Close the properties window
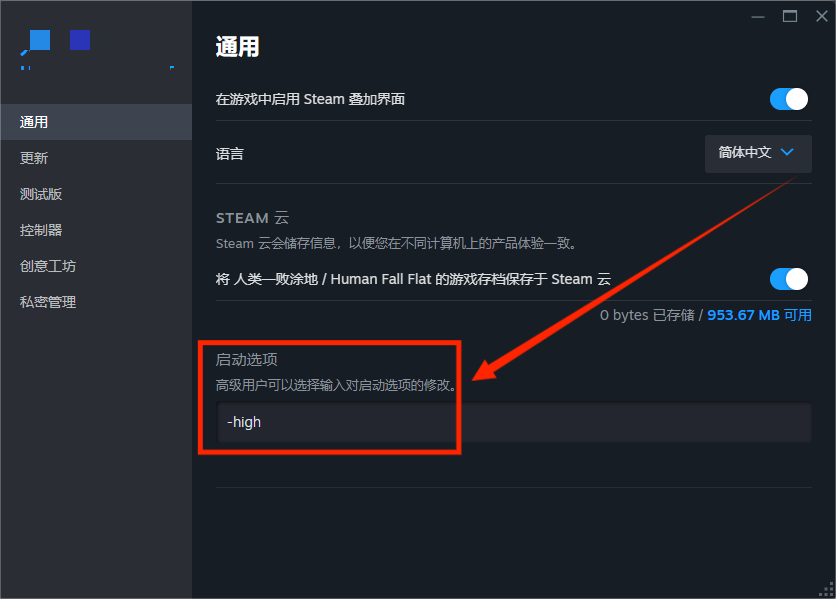This screenshot has height=599, width=836. pos(822,17)
